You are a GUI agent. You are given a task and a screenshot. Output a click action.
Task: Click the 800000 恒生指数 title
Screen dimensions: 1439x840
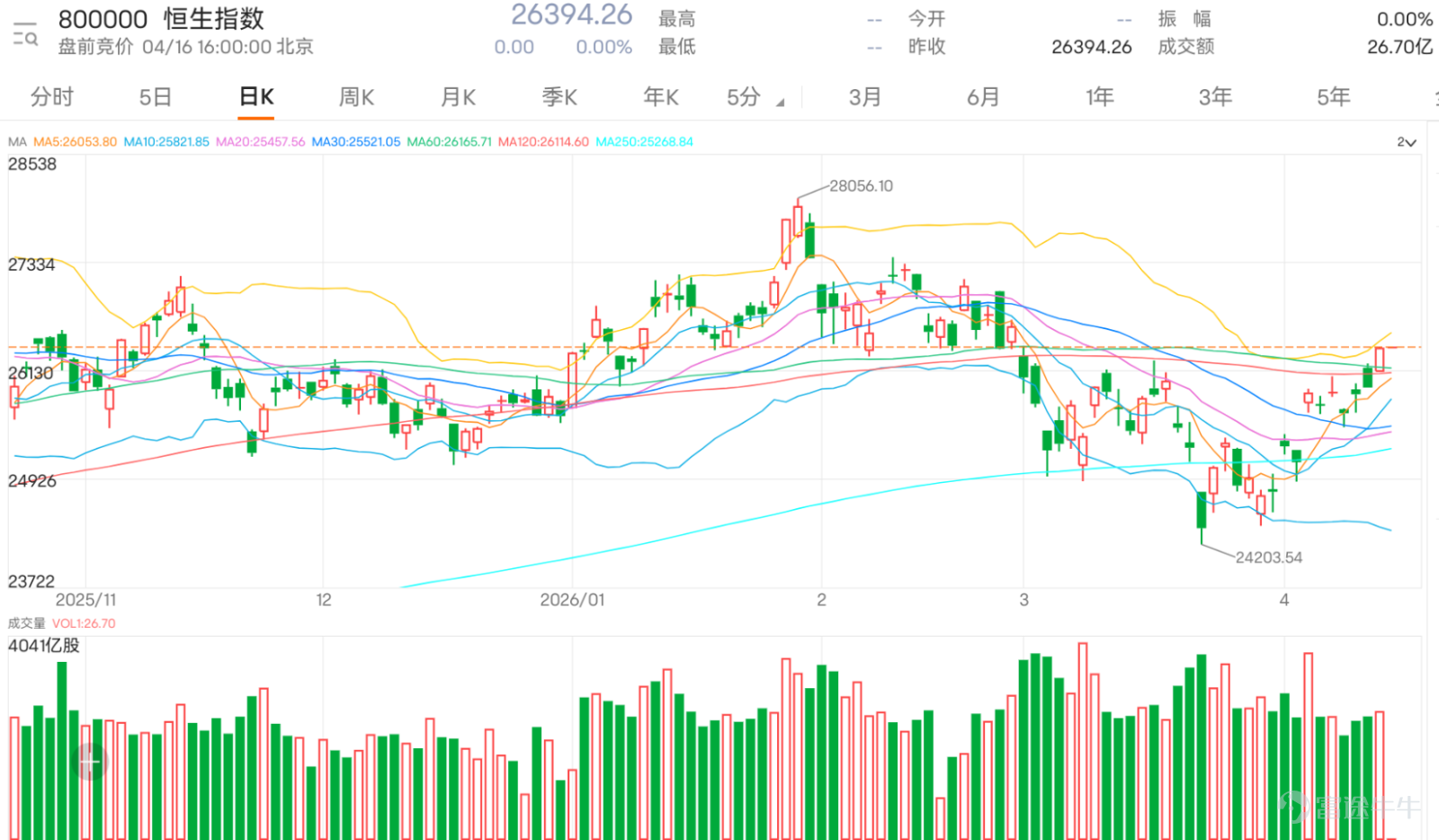pyautogui.click(x=162, y=19)
